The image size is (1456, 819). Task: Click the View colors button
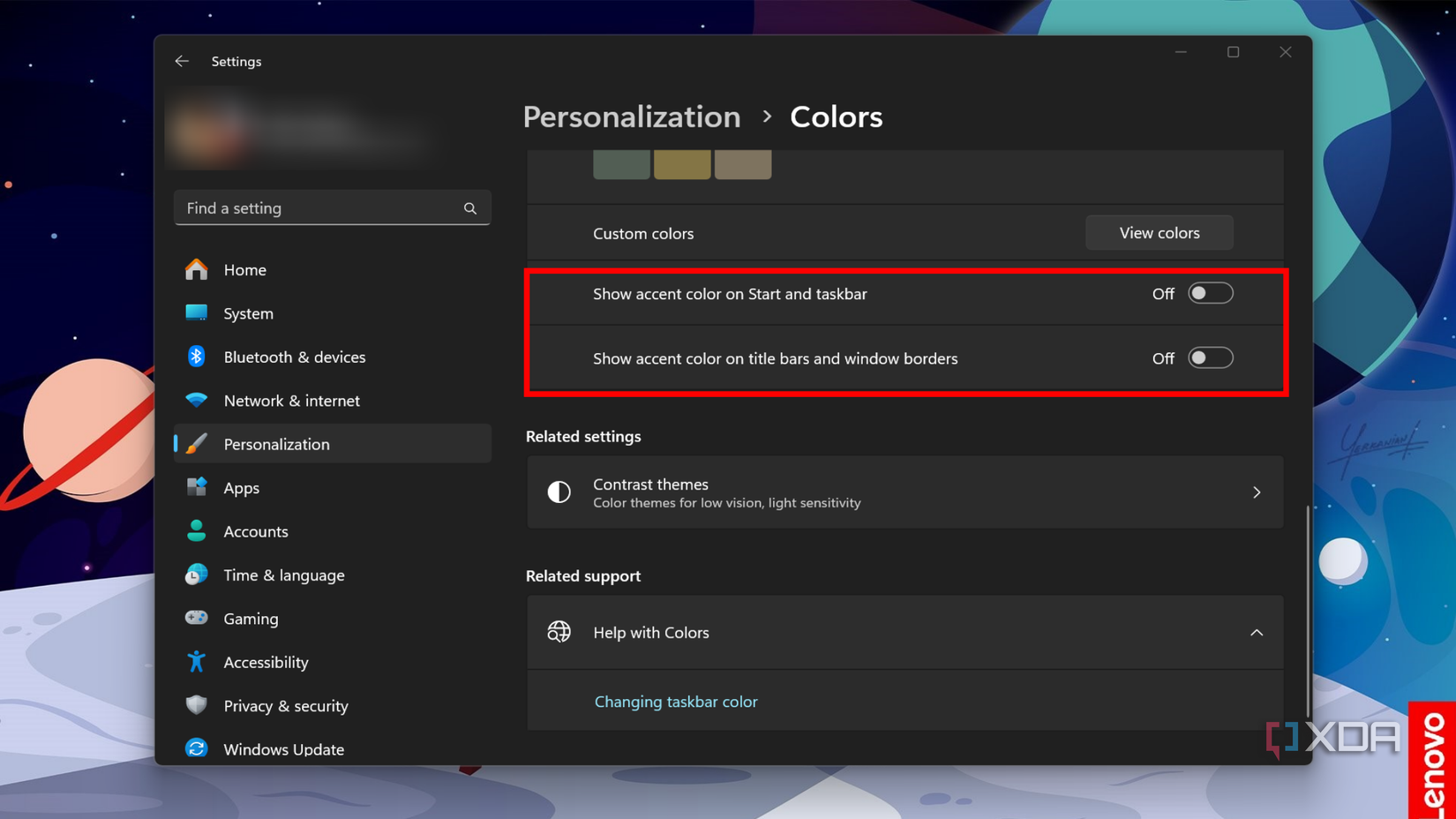click(1159, 233)
